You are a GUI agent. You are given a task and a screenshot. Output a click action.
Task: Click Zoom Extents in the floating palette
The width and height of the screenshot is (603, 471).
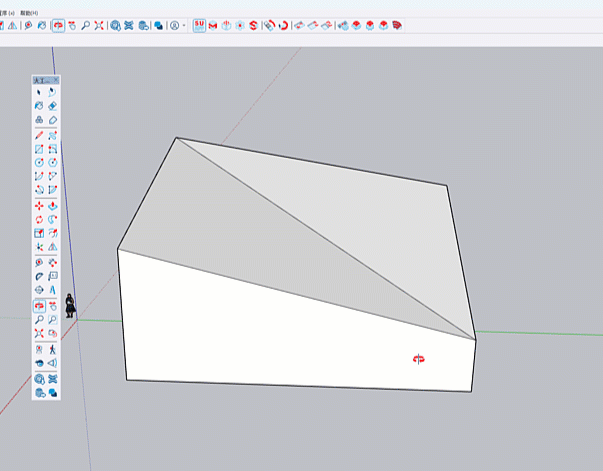pyautogui.click(x=39, y=334)
